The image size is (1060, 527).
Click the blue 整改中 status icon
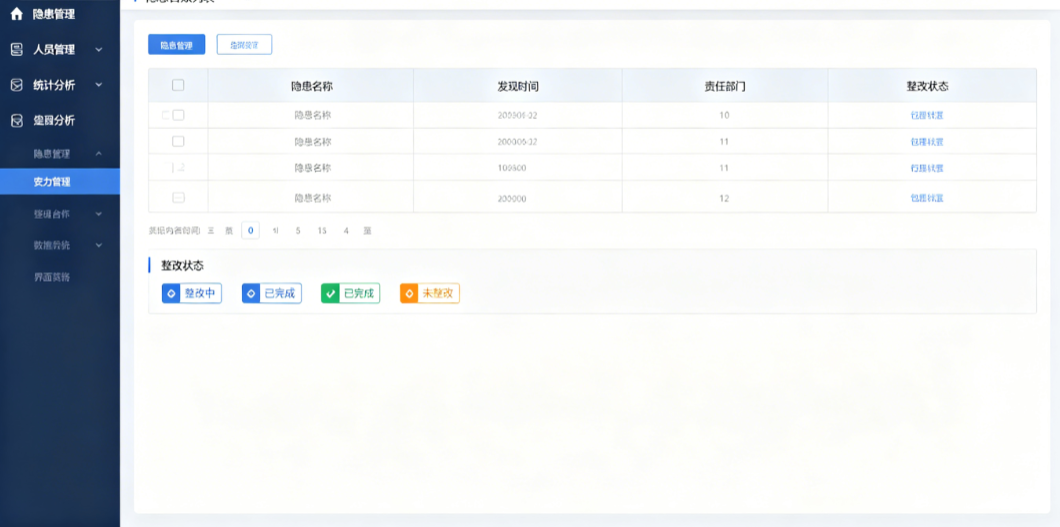(171, 293)
